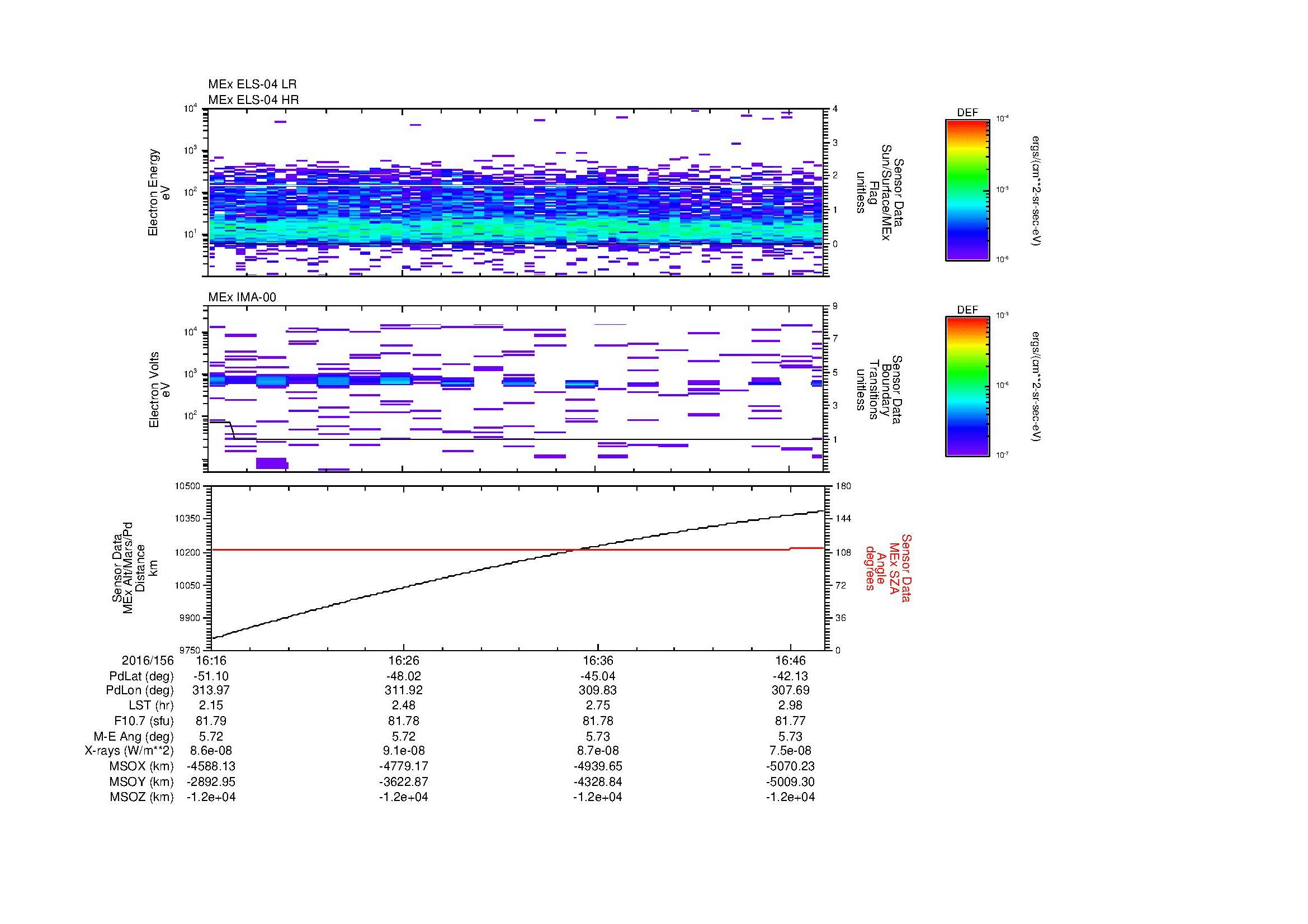
Task: Click the 'MSOY (km)' row label
Action: click(141, 781)
